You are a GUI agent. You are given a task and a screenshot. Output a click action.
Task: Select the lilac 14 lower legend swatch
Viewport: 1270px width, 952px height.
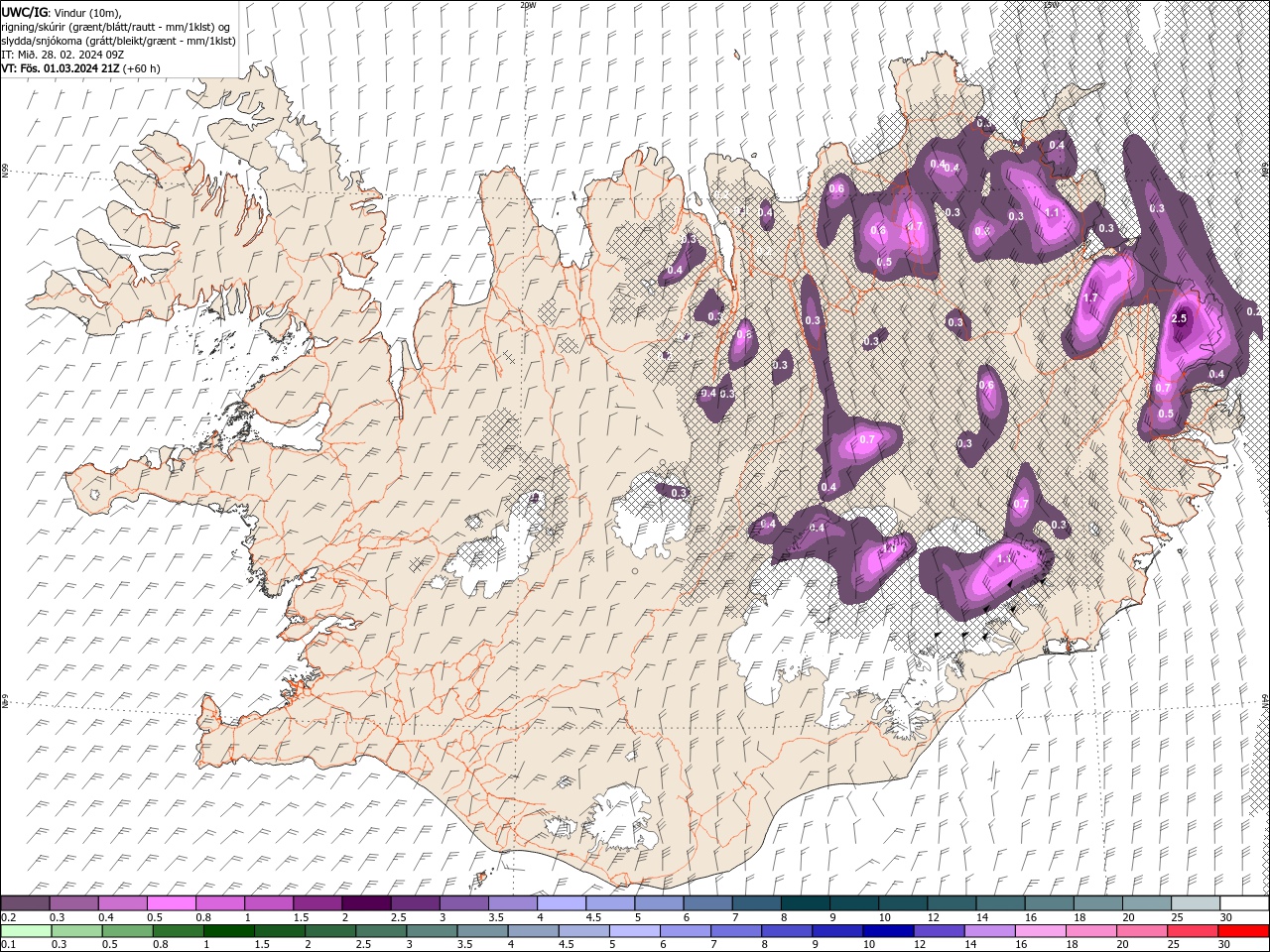click(990, 931)
